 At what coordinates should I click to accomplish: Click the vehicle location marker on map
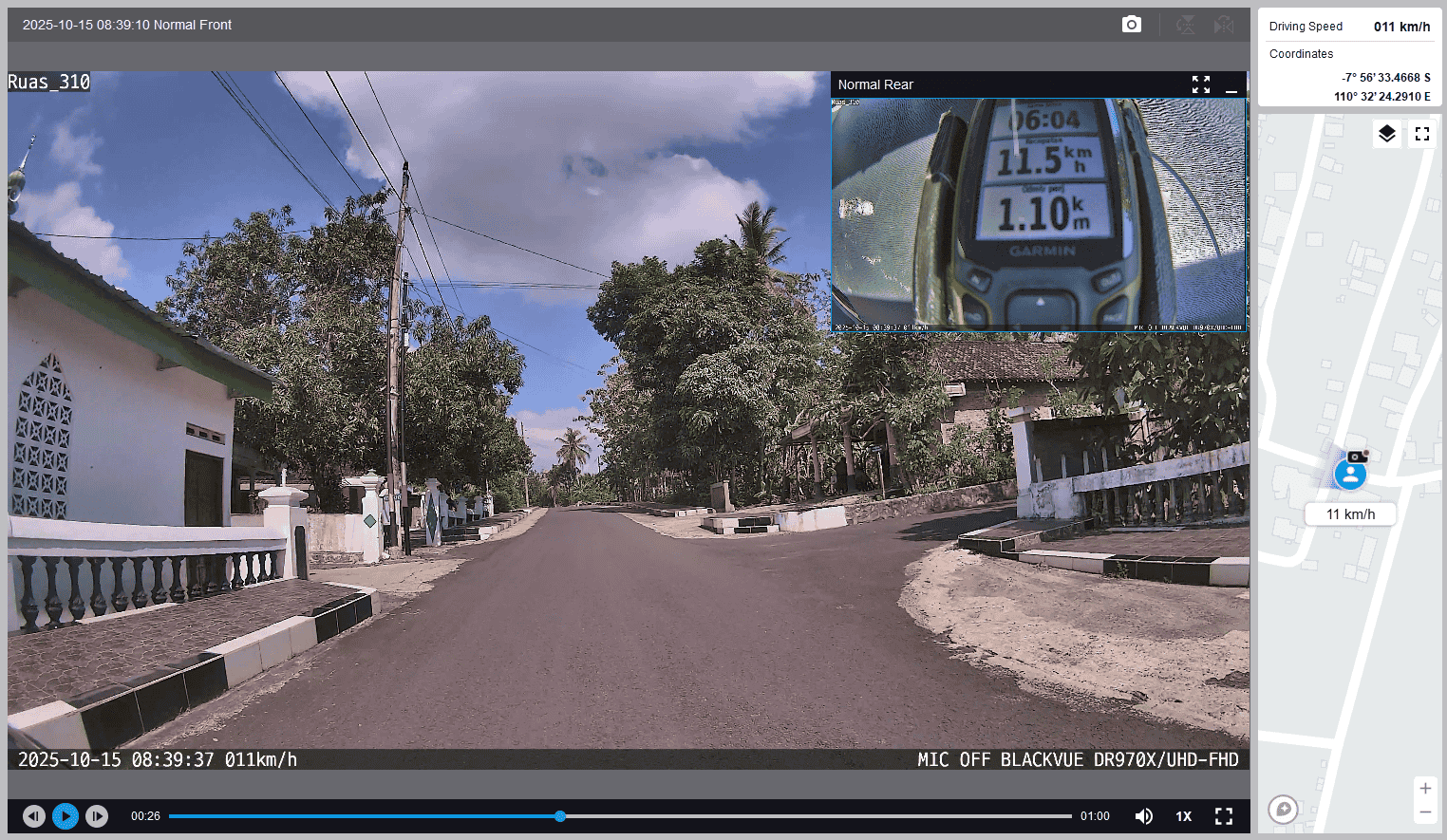point(1350,474)
